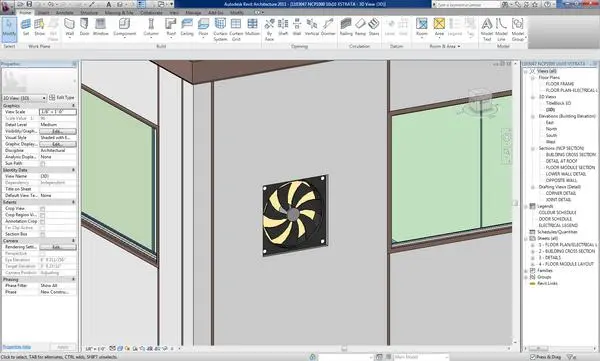The width and height of the screenshot is (600, 361).
Task: Select the Stairs tool
Action: pyautogui.click(x=374, y=28)
